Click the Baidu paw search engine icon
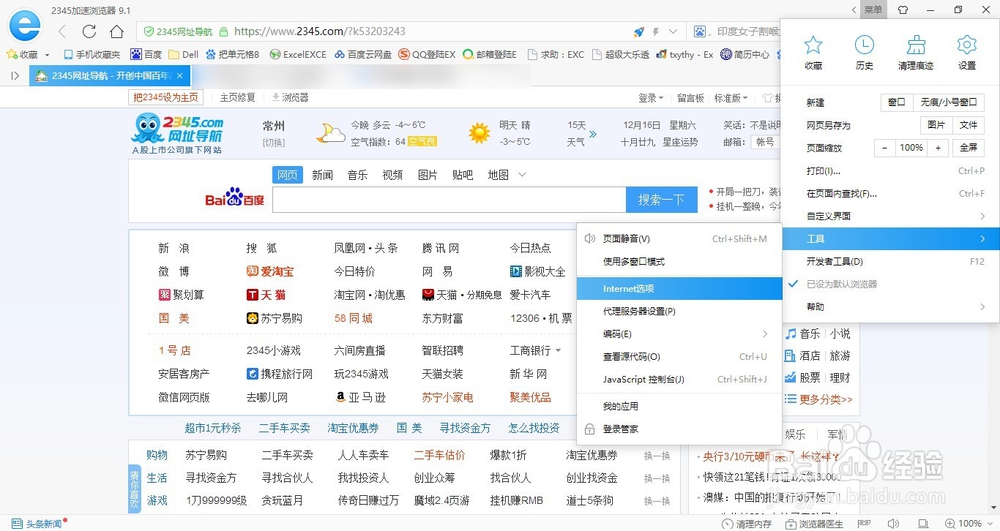Viewport: 1000px width, 531px height. click(x=700, y=31)
